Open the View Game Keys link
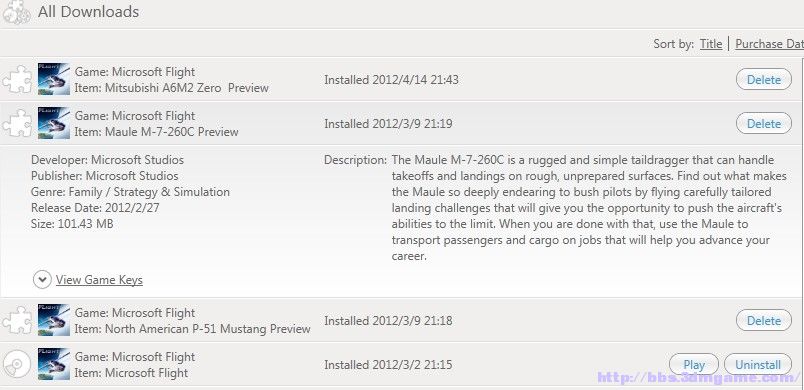This screenshot has width=804, height=390. point(99,280)
